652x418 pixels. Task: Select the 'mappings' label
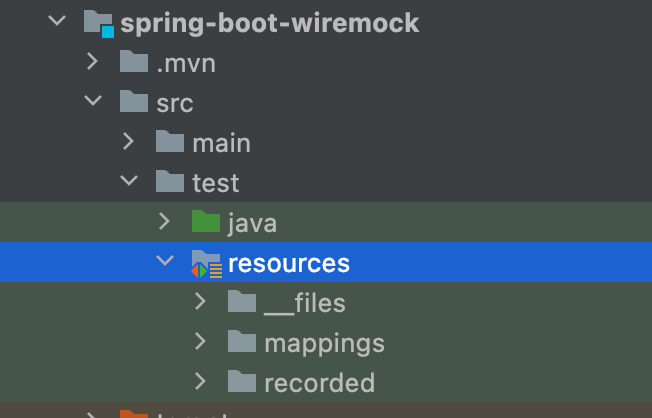(325, 344)
